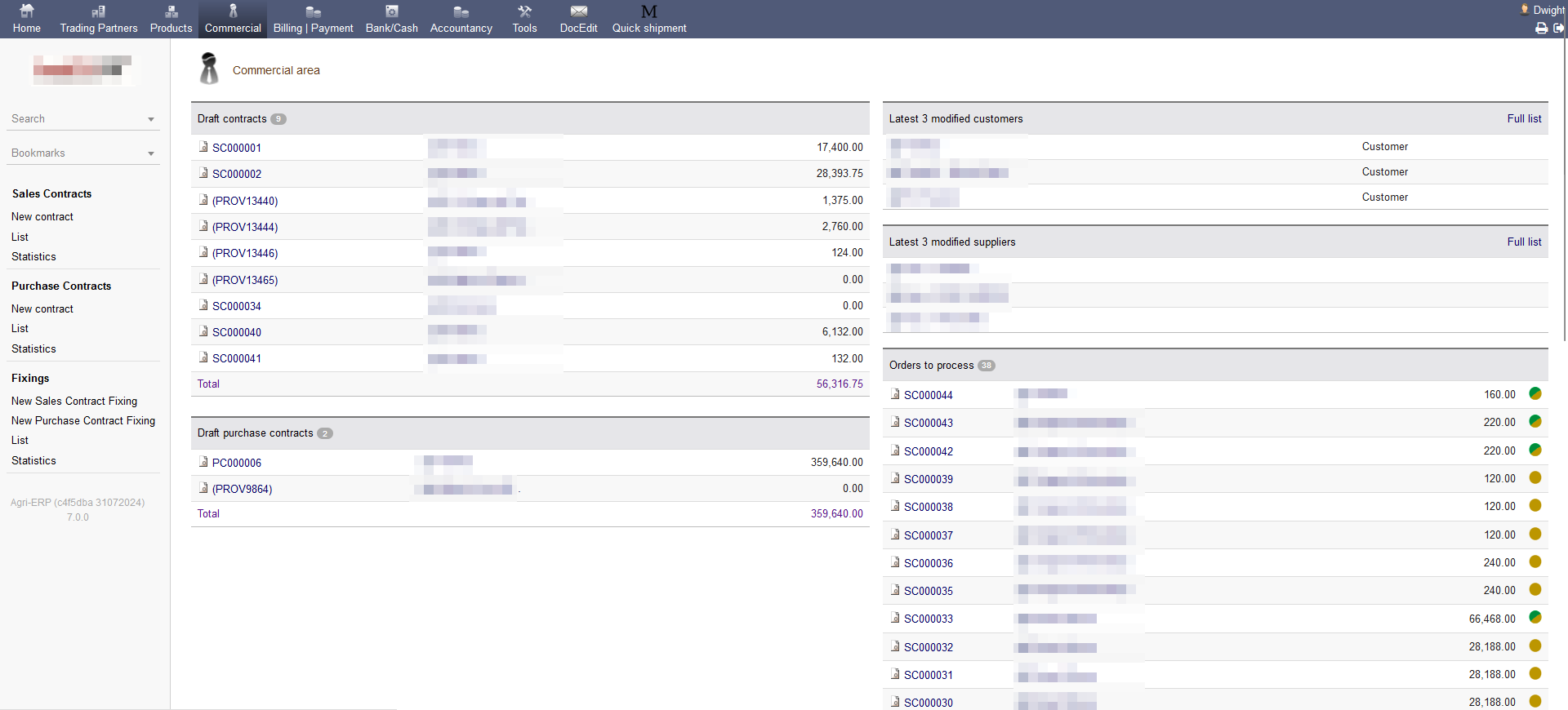
Task: Open draft contract (PROV13465)
Action: tap(245, 280)
